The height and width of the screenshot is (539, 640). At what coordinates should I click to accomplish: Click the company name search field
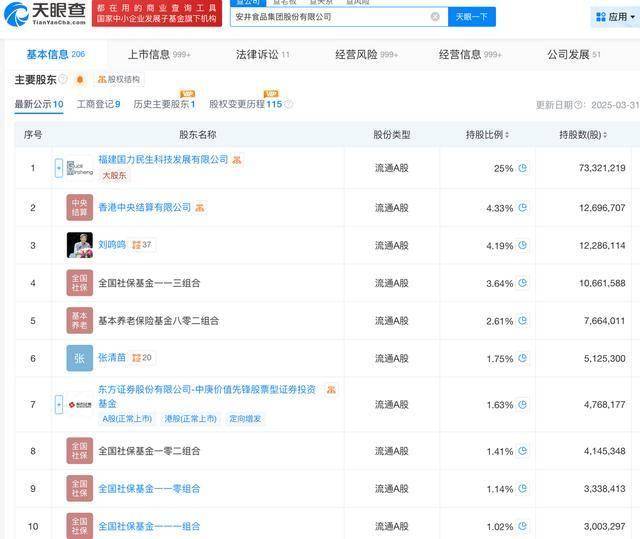(x=330, y=17)
